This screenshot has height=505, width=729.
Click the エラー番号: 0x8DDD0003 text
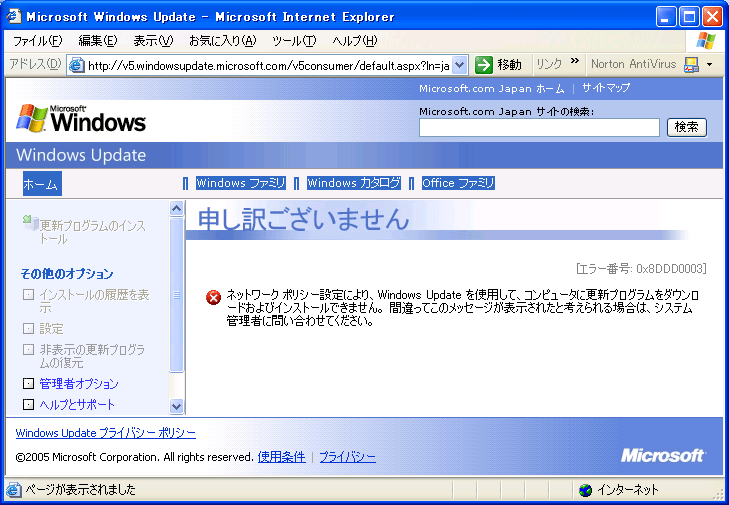coord(641,268)
